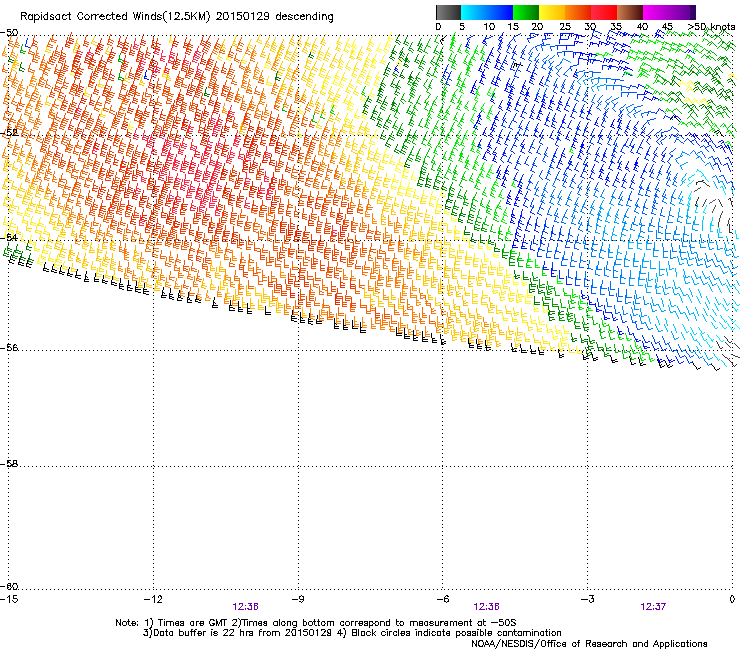The image size is (740, 650).
Task: Click the purple time label '12:37'
Action: (653, 607)
